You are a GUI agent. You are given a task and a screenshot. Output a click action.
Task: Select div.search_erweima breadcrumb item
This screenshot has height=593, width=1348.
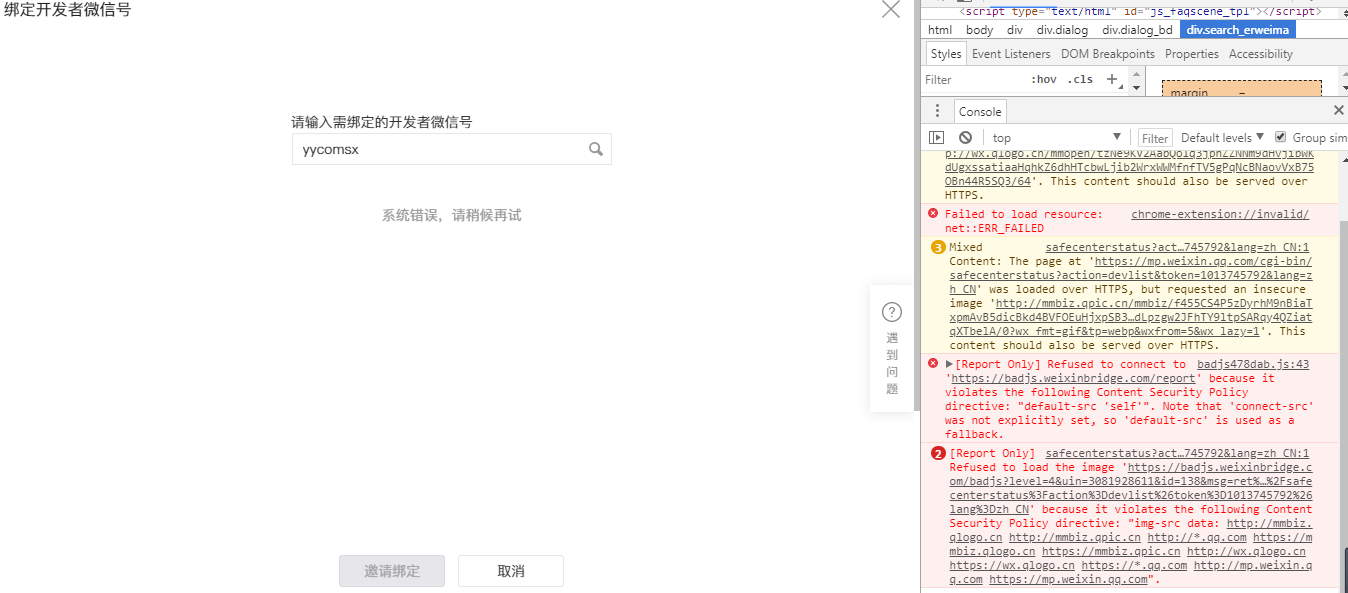[1238, 30]
